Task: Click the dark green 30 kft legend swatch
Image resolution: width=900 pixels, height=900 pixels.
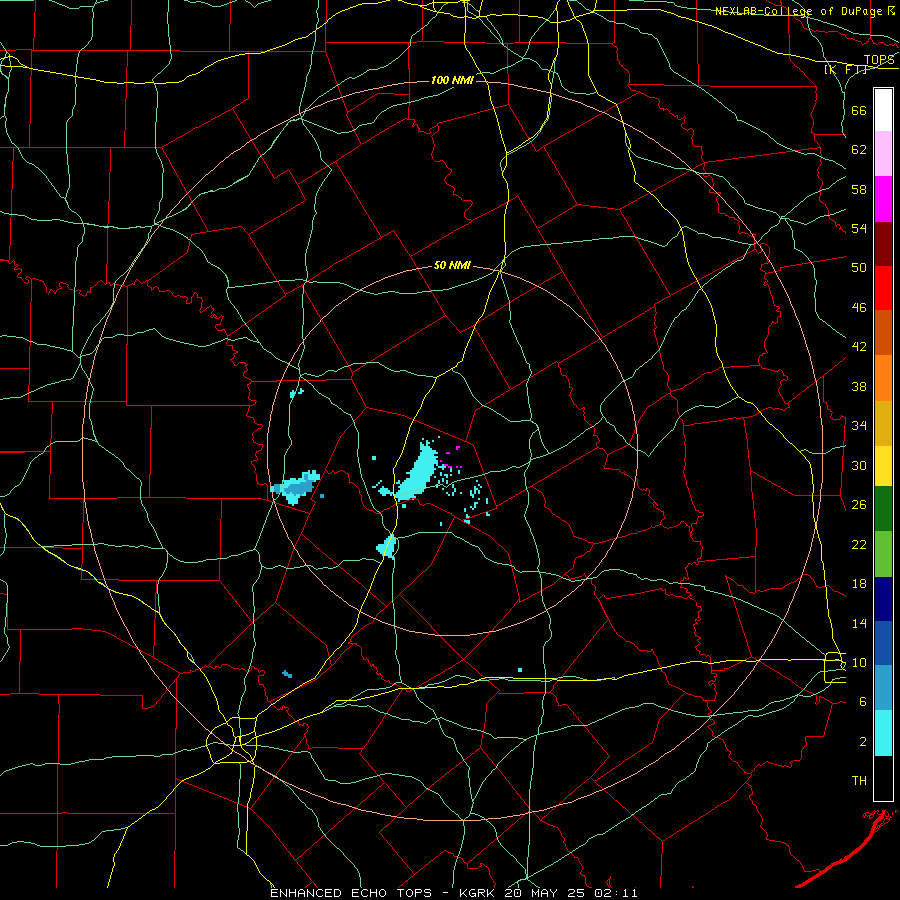Action: coord(883,508)
